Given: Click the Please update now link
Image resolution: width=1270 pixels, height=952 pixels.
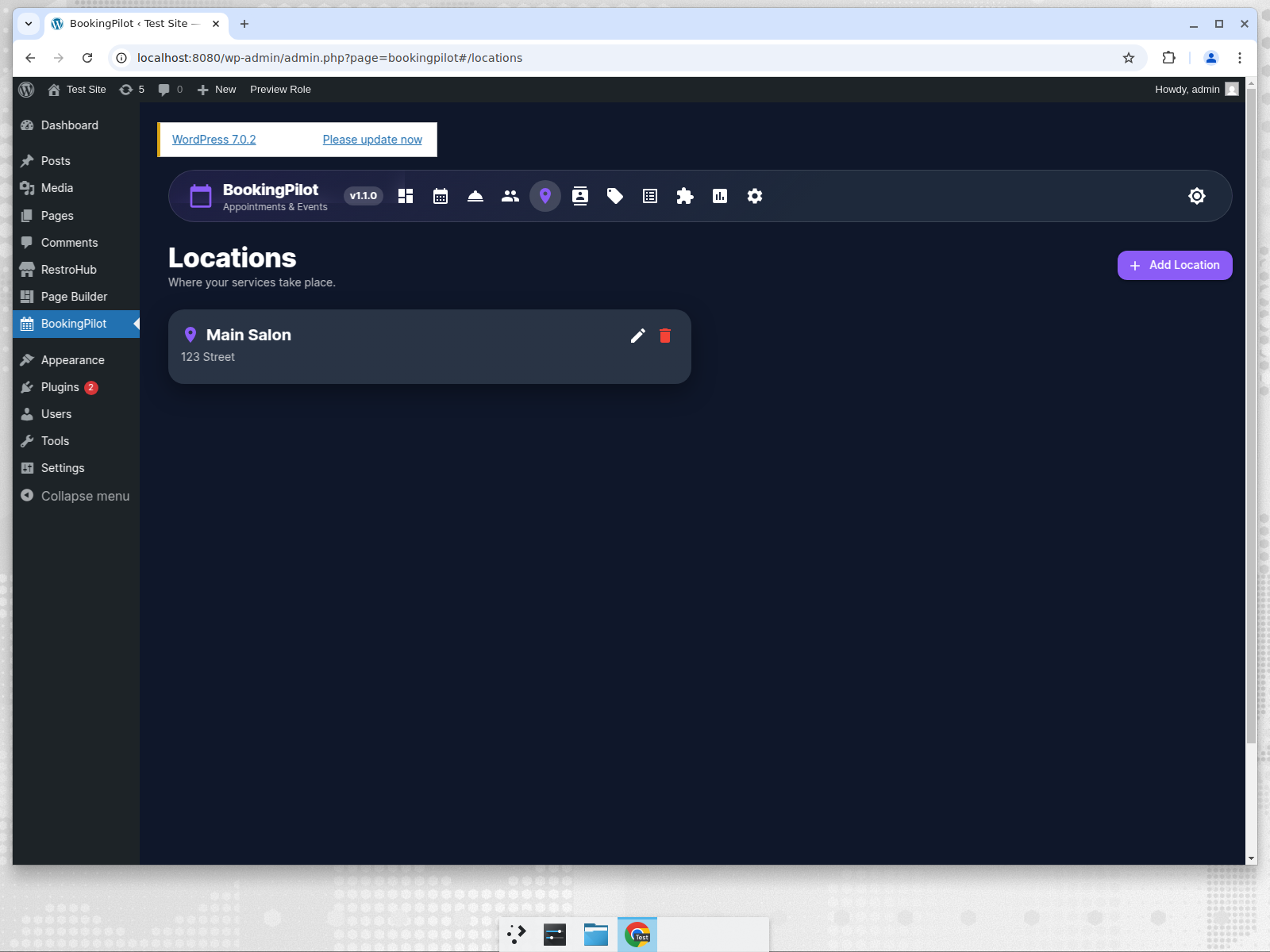Looking at the screenshot, I should (x=372, y=140).
